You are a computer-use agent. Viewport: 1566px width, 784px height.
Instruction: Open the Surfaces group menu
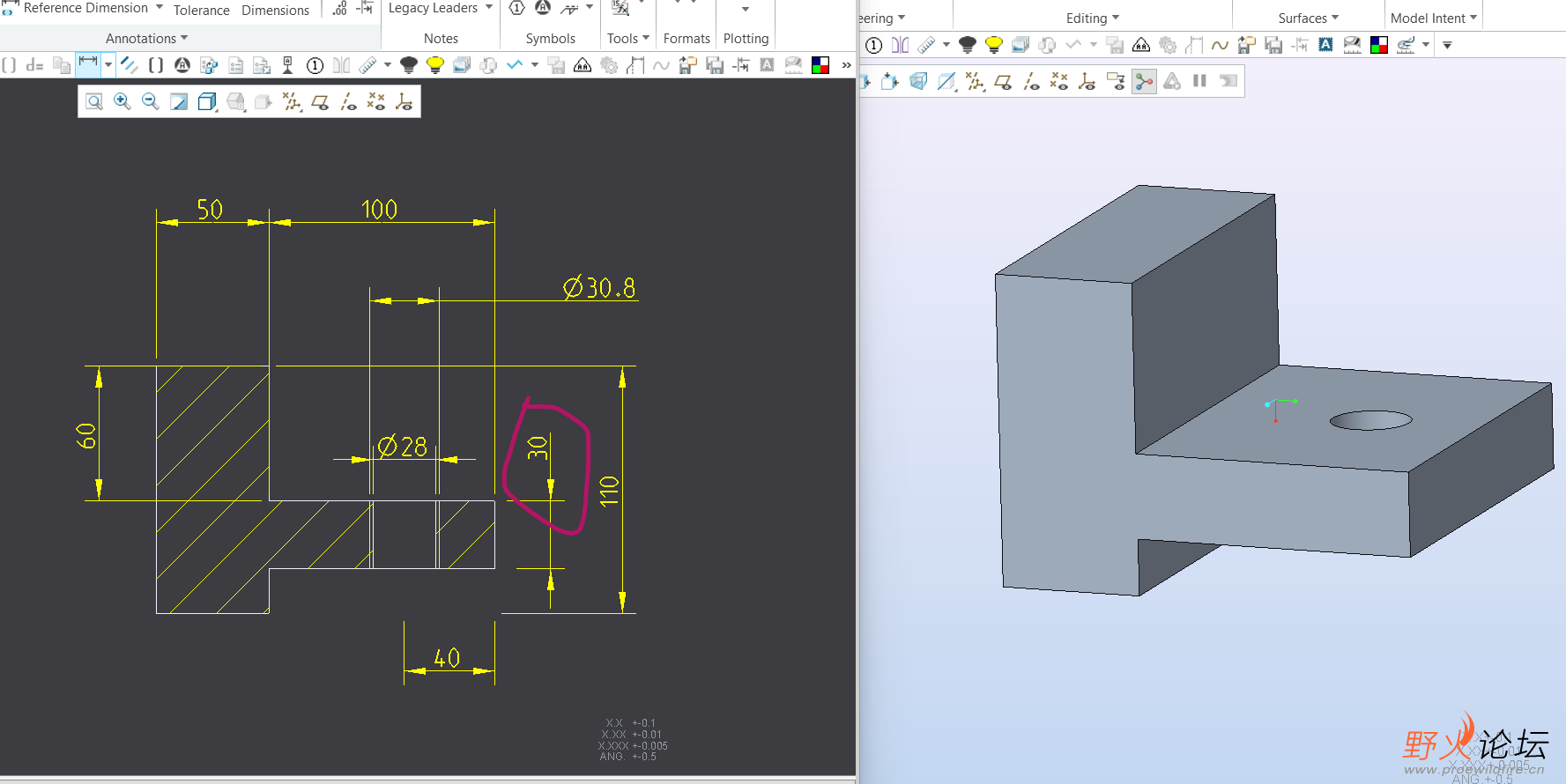coord(1308,18)
